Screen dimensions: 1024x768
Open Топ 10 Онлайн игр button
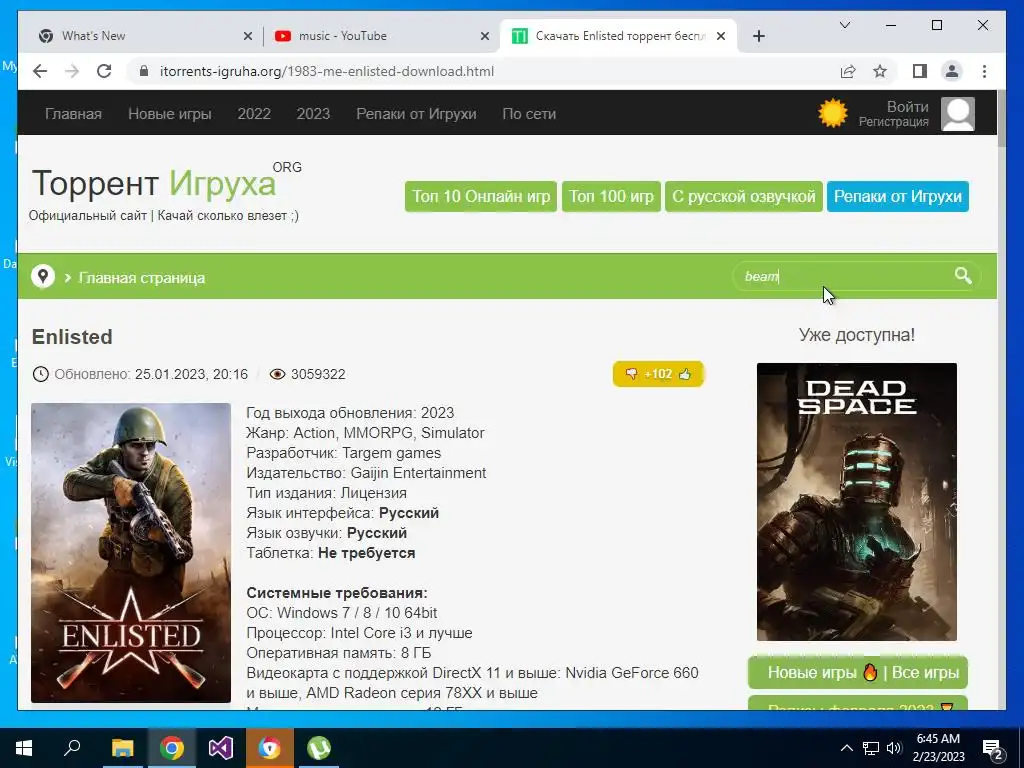(481, 197)
